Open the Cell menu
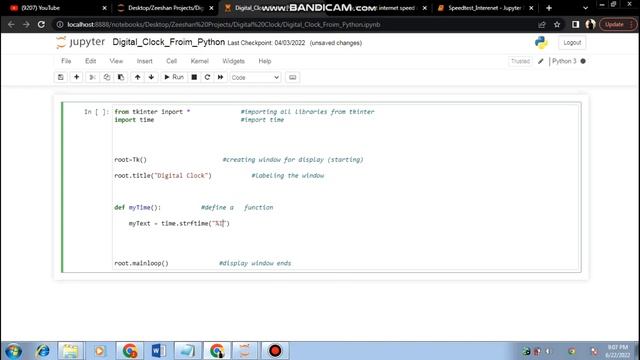 (171, 61)
